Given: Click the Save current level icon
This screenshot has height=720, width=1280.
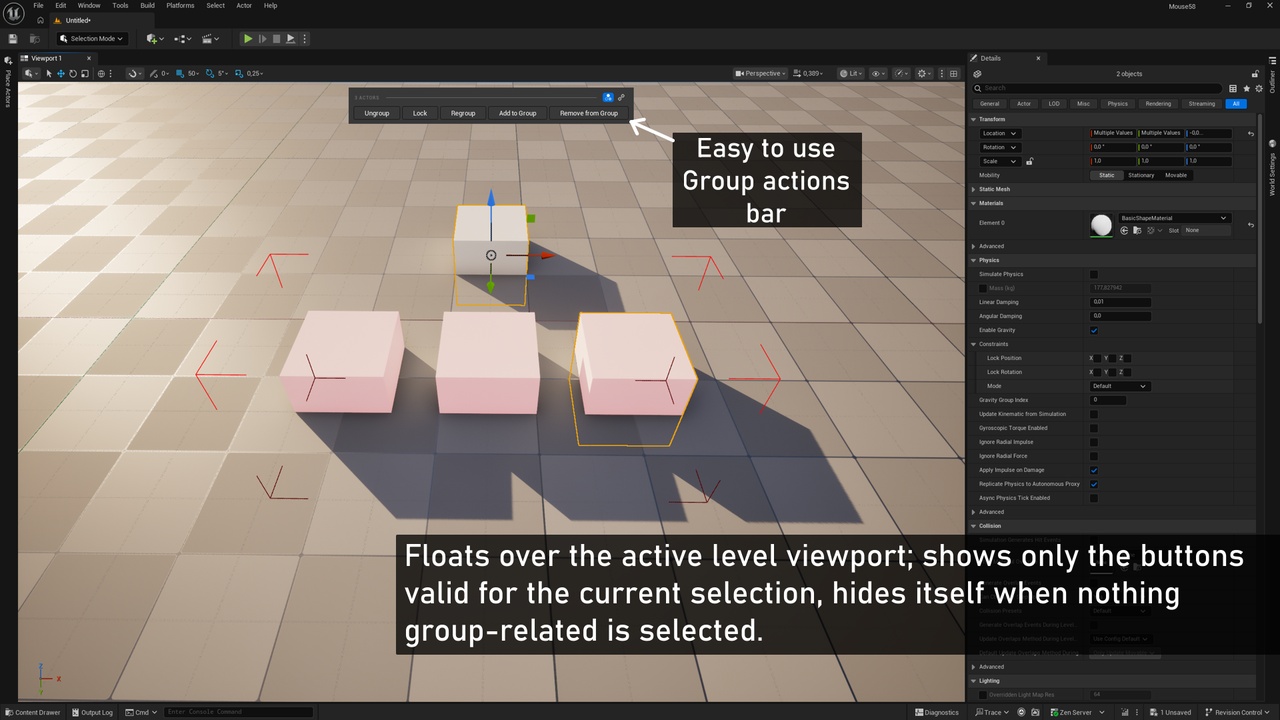Looking at the screenshot, I should [13, 39].
